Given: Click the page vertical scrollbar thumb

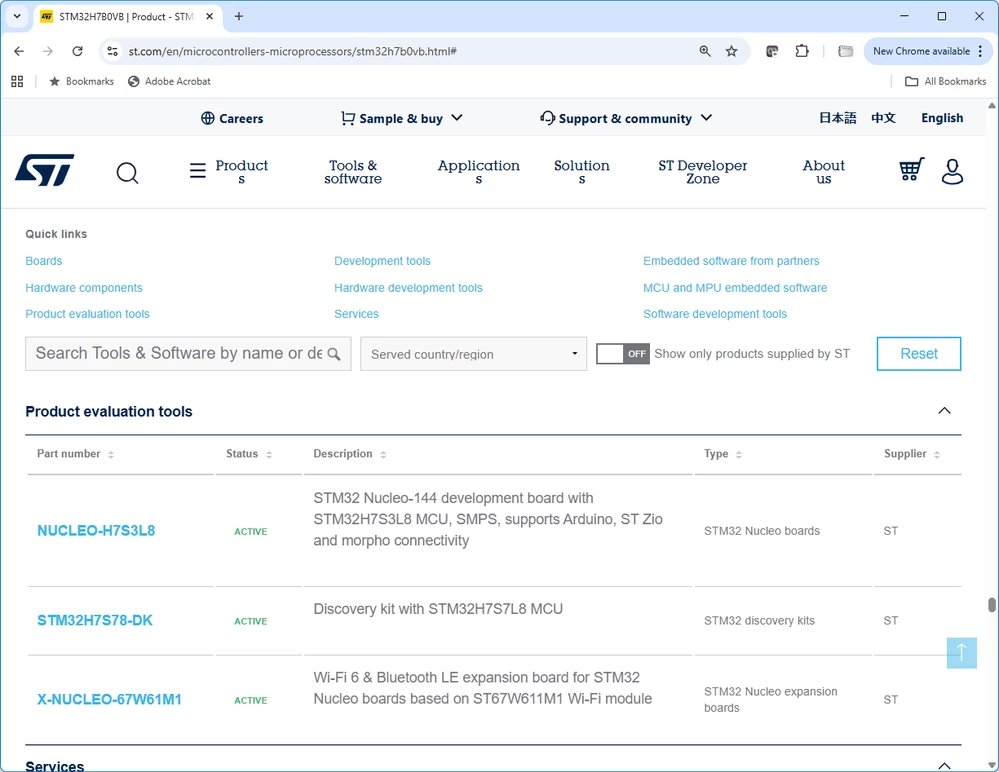Looking at the screenshot, I should click(991, 604).
